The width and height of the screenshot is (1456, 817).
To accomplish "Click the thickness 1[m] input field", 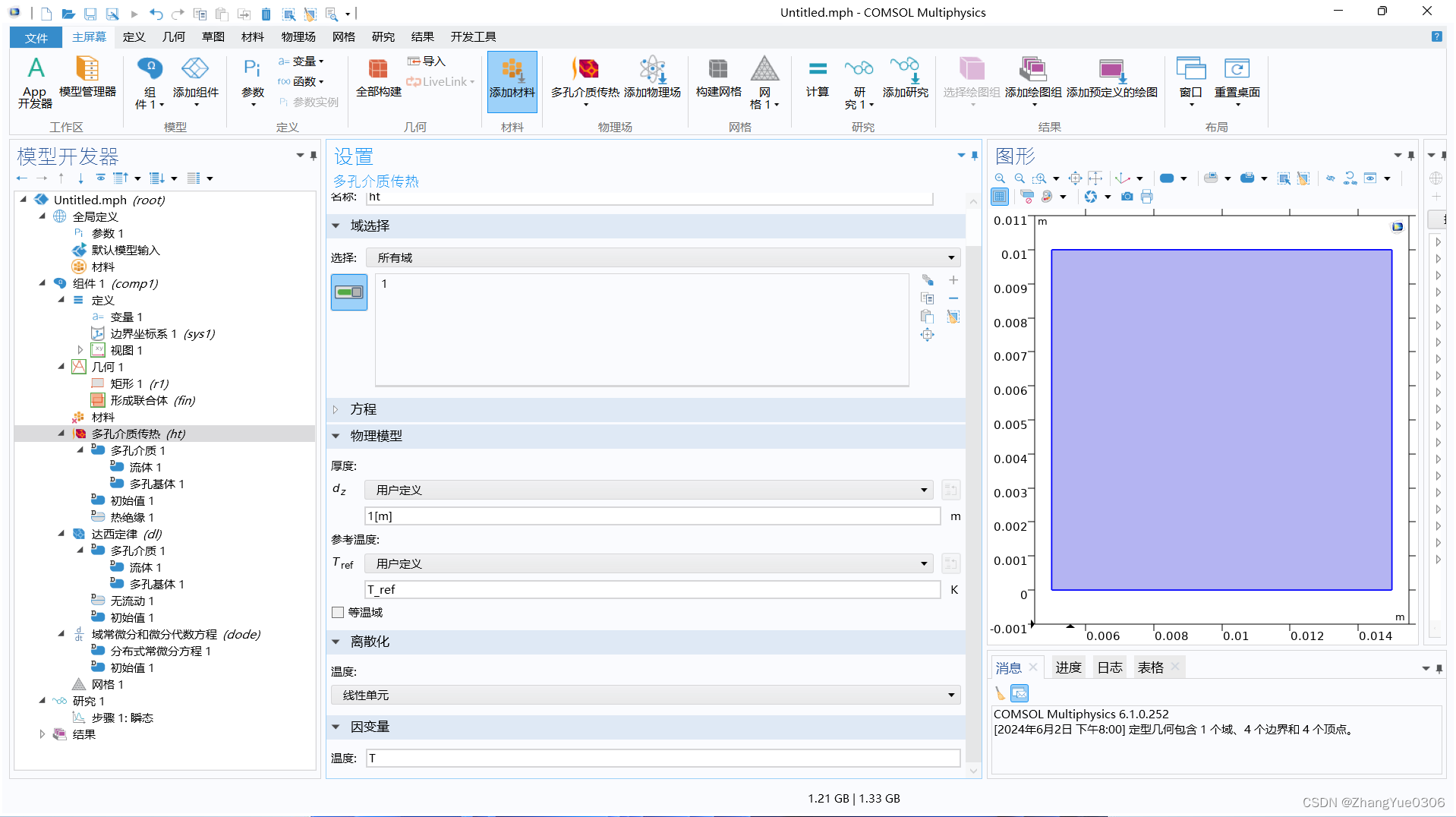I will pyautogui.click(x=652, y=516).
